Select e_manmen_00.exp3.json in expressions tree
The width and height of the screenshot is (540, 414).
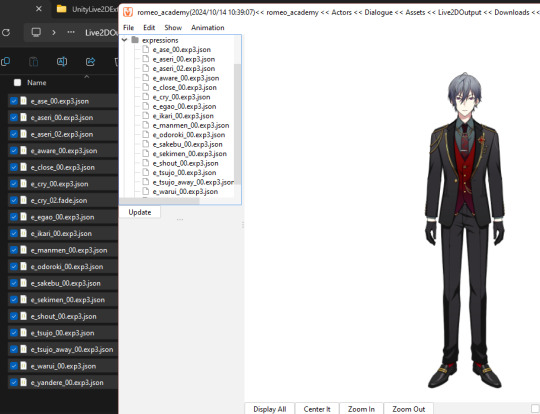[191, 125]
